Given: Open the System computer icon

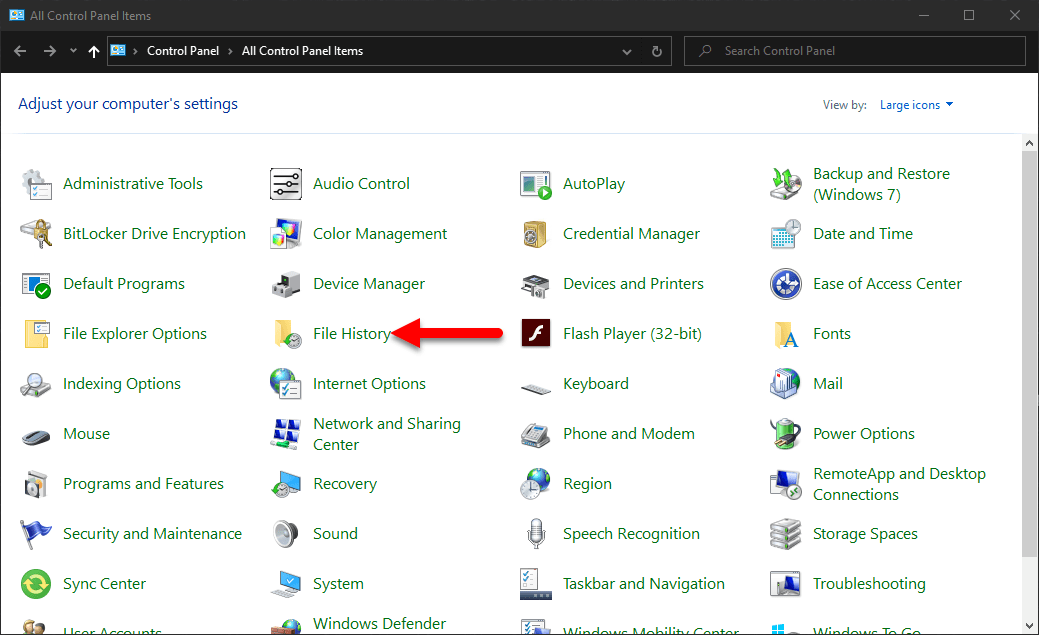Looking at the screenshot, I should [286, 585].
